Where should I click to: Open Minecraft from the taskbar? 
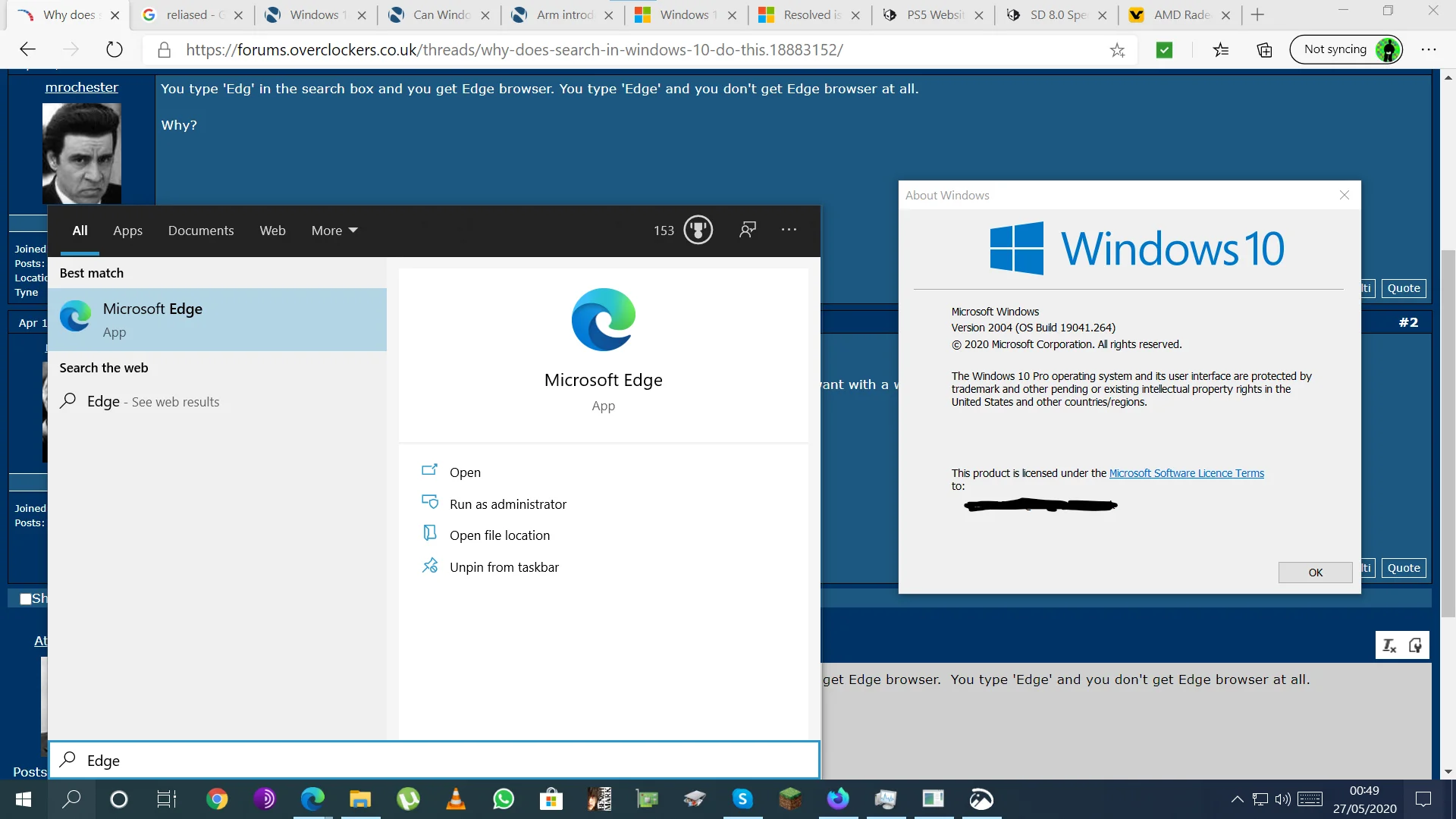tap(790, 799)
